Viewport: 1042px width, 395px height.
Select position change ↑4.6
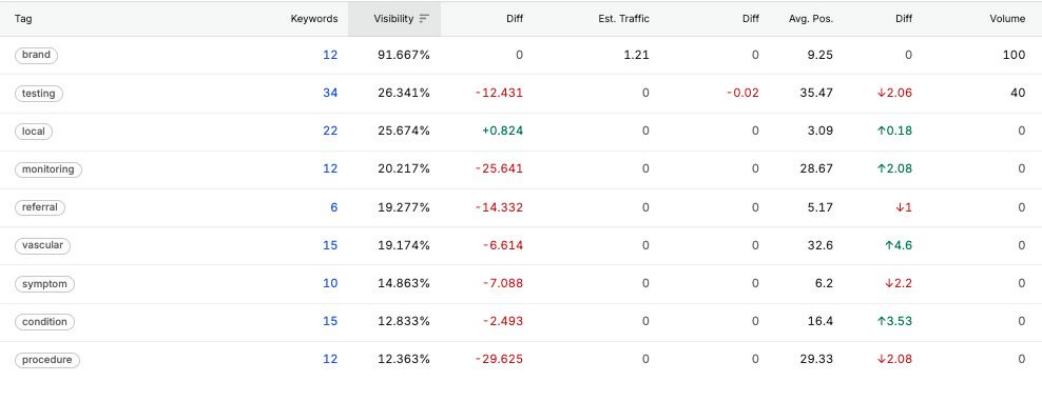pyautogui.click(x=898, y=245)
